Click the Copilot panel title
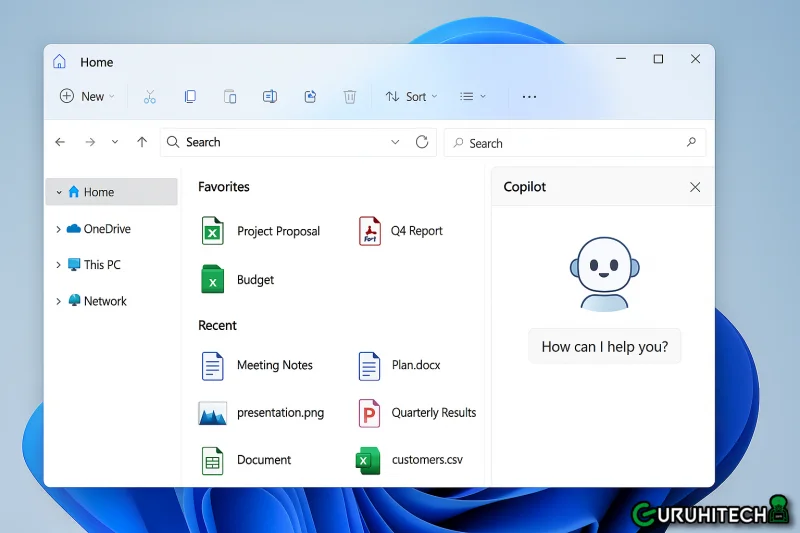 [524, 187]
